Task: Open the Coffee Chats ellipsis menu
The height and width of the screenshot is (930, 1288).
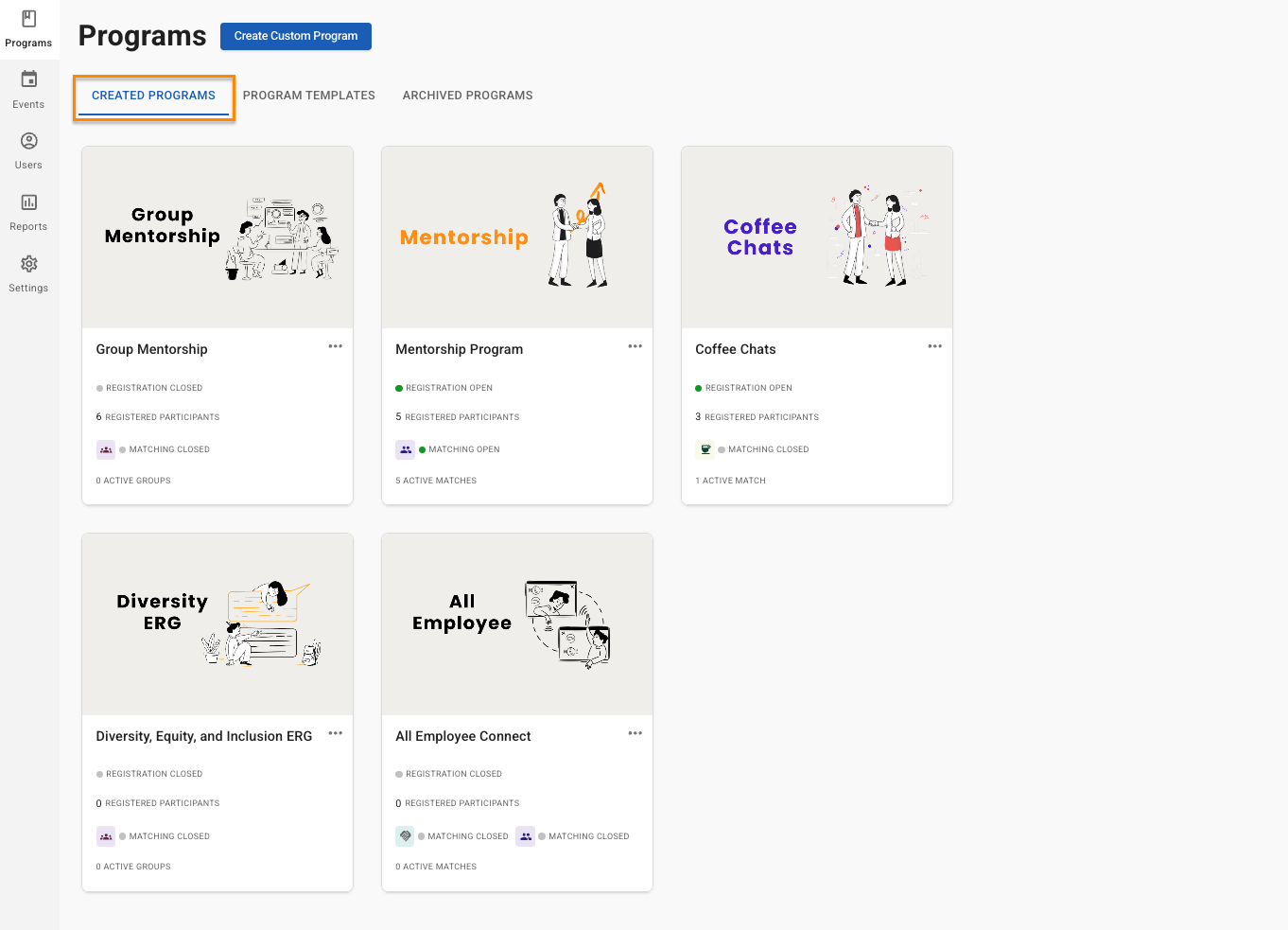Action: (x=935, y=346)
